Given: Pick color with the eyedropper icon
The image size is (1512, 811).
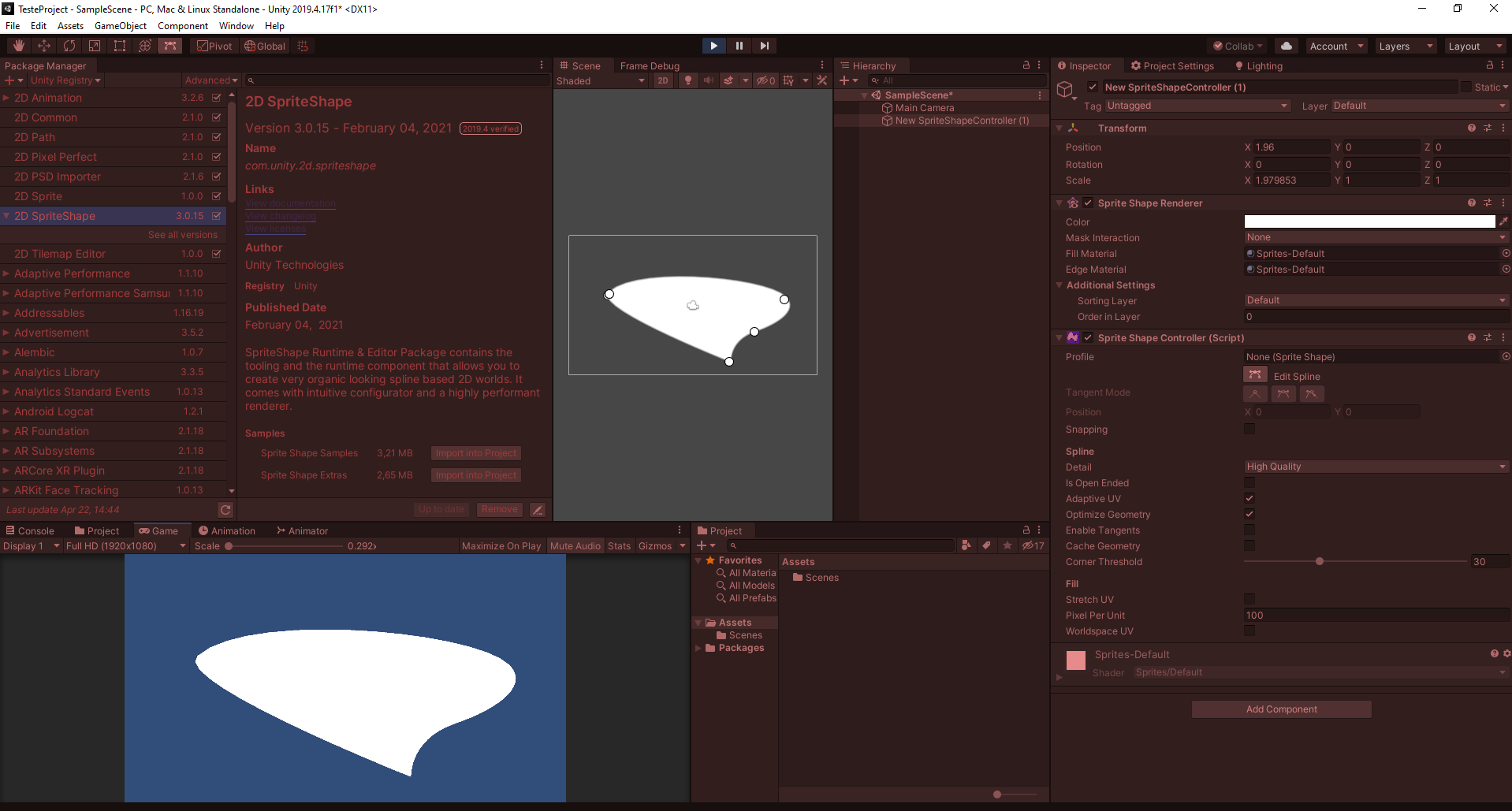Looking at the screenshot, I should point(1503,221).
